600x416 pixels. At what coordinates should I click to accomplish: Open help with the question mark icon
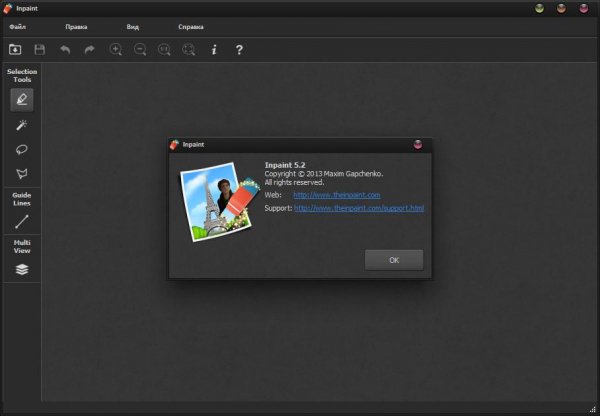239,49
